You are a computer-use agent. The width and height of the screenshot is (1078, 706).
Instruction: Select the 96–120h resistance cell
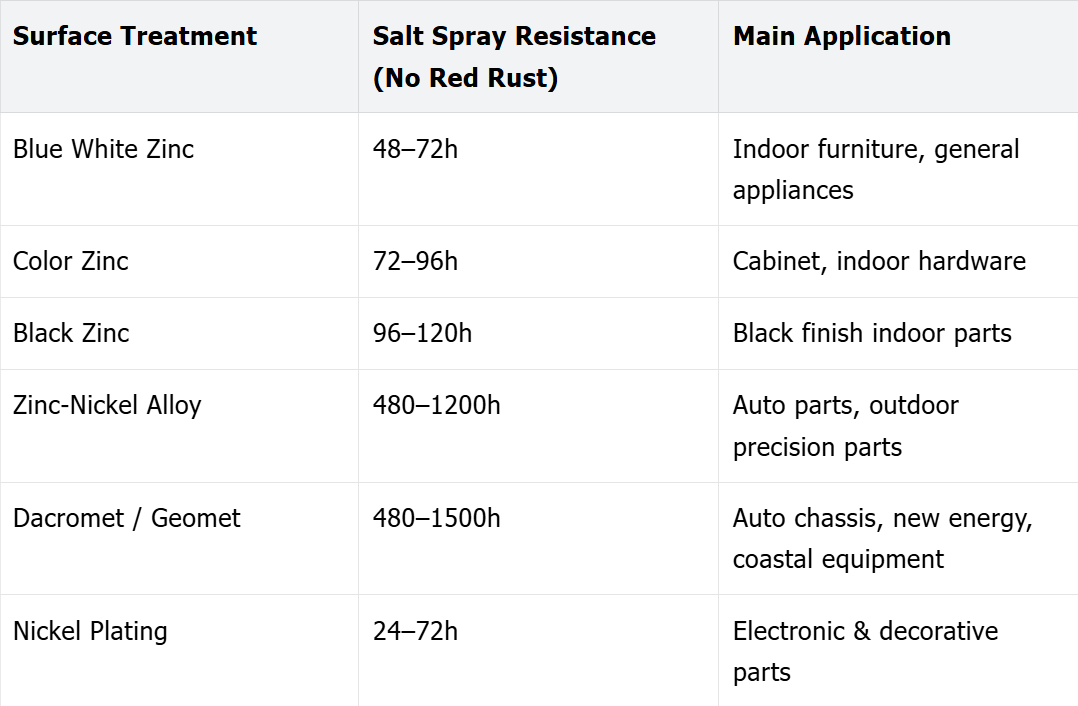point(422,333)
